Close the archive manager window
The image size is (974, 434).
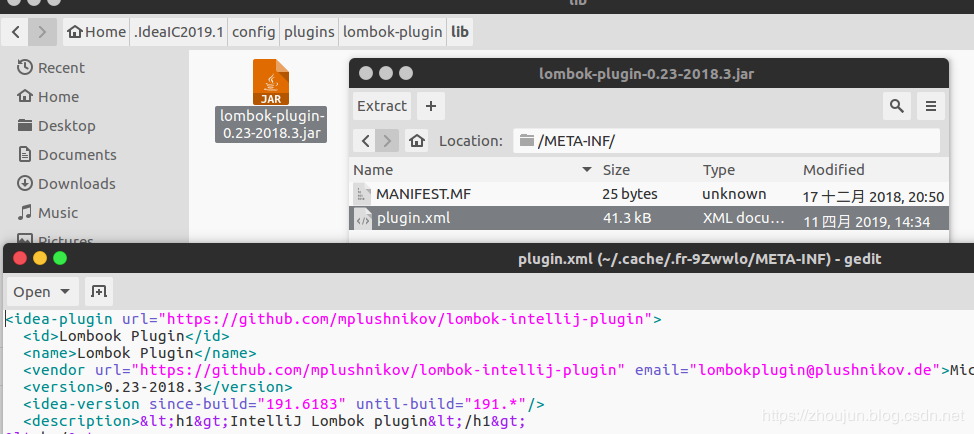366,73
